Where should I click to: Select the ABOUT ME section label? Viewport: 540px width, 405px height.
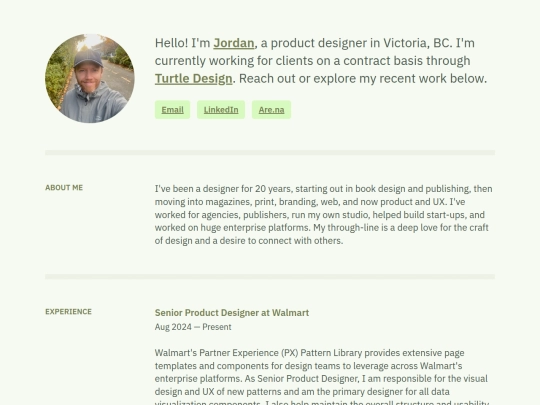[64, 188]
